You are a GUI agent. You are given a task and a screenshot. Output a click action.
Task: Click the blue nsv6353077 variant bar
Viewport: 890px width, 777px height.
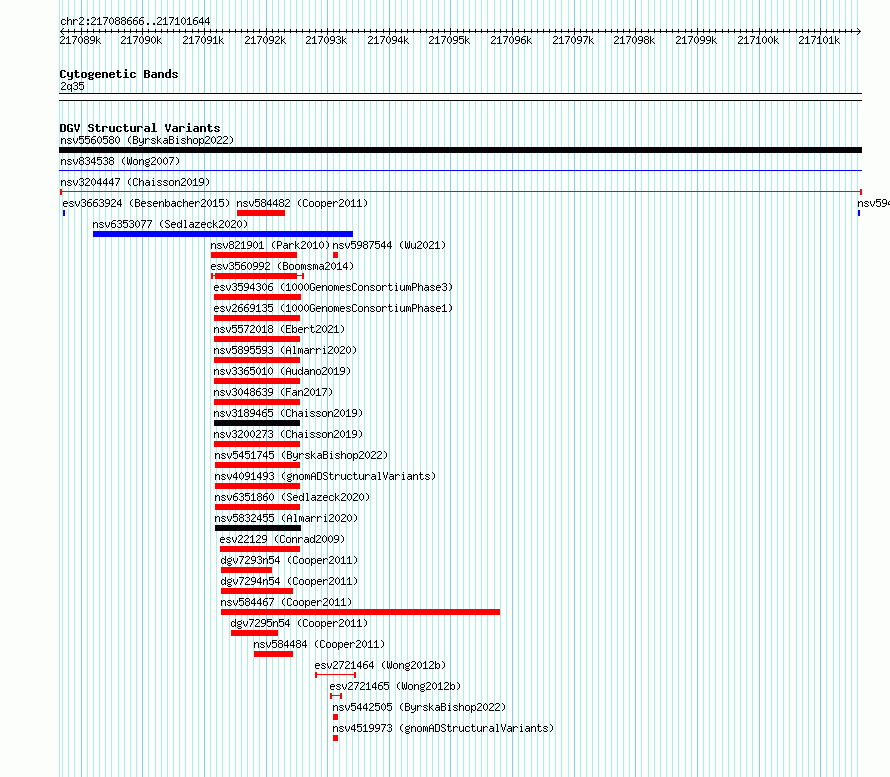coord(223,234)
